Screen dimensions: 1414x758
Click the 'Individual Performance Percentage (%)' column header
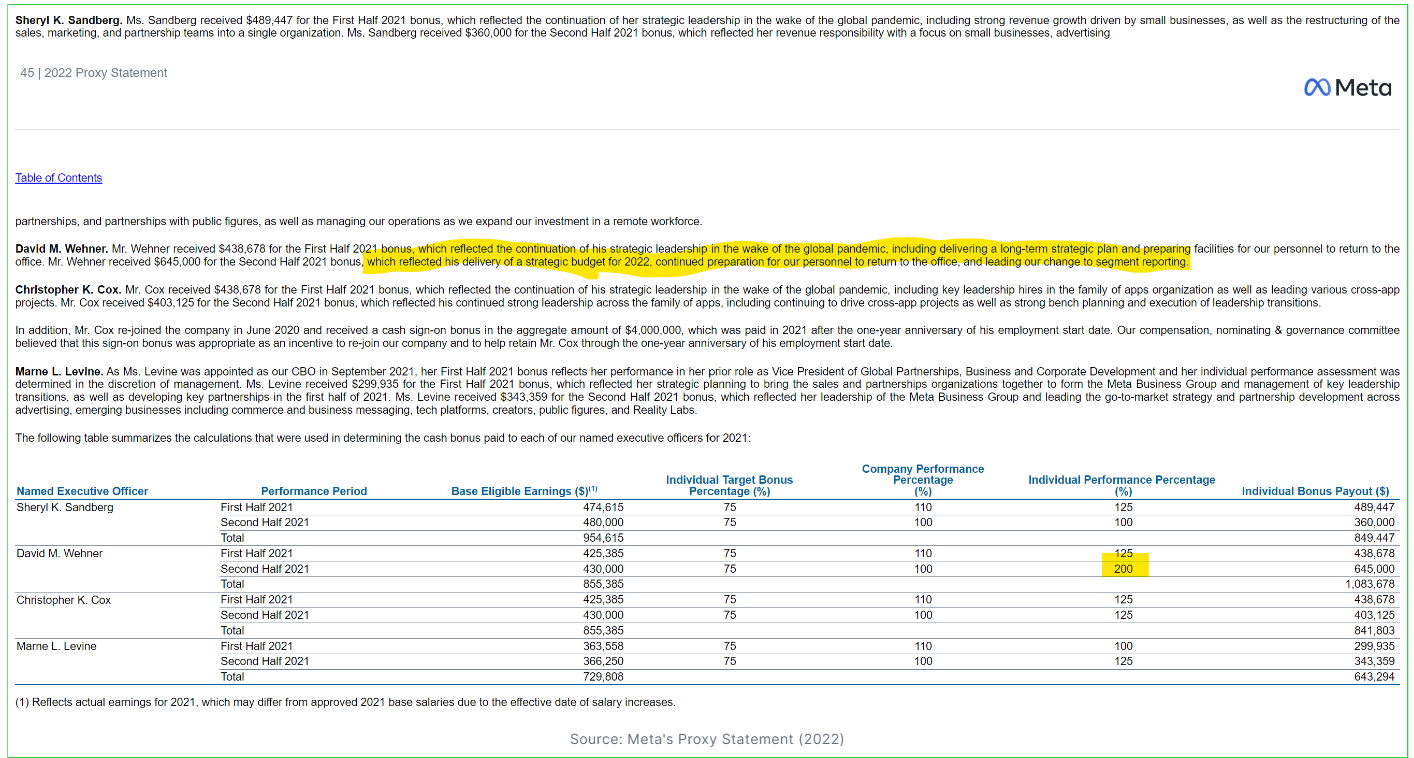point(1122,485)
